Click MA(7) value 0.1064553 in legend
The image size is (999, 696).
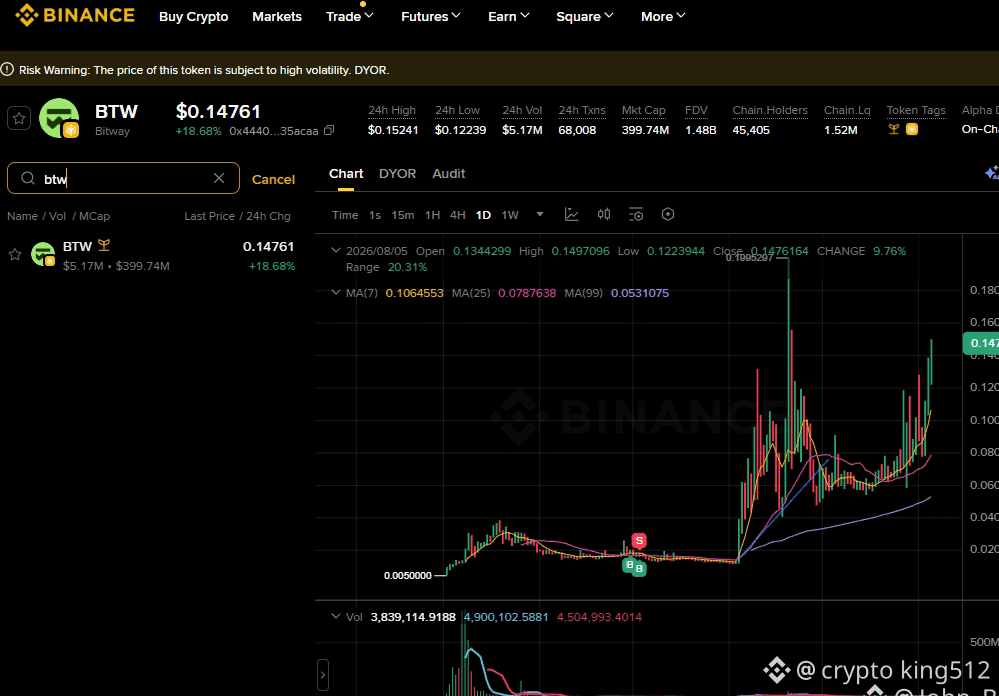[415, 293]
